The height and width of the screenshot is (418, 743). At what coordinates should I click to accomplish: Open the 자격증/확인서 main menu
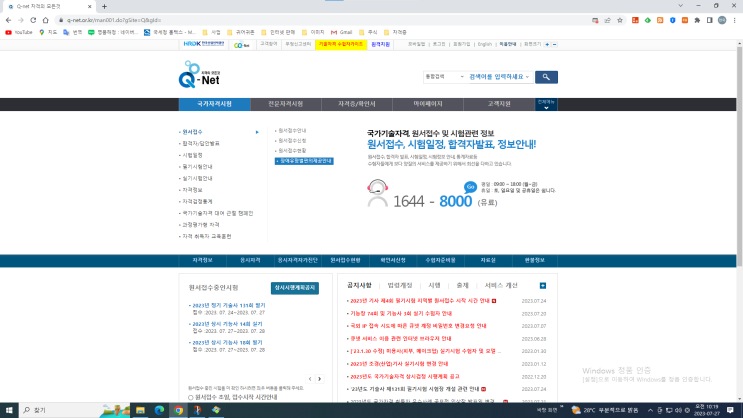357,104
